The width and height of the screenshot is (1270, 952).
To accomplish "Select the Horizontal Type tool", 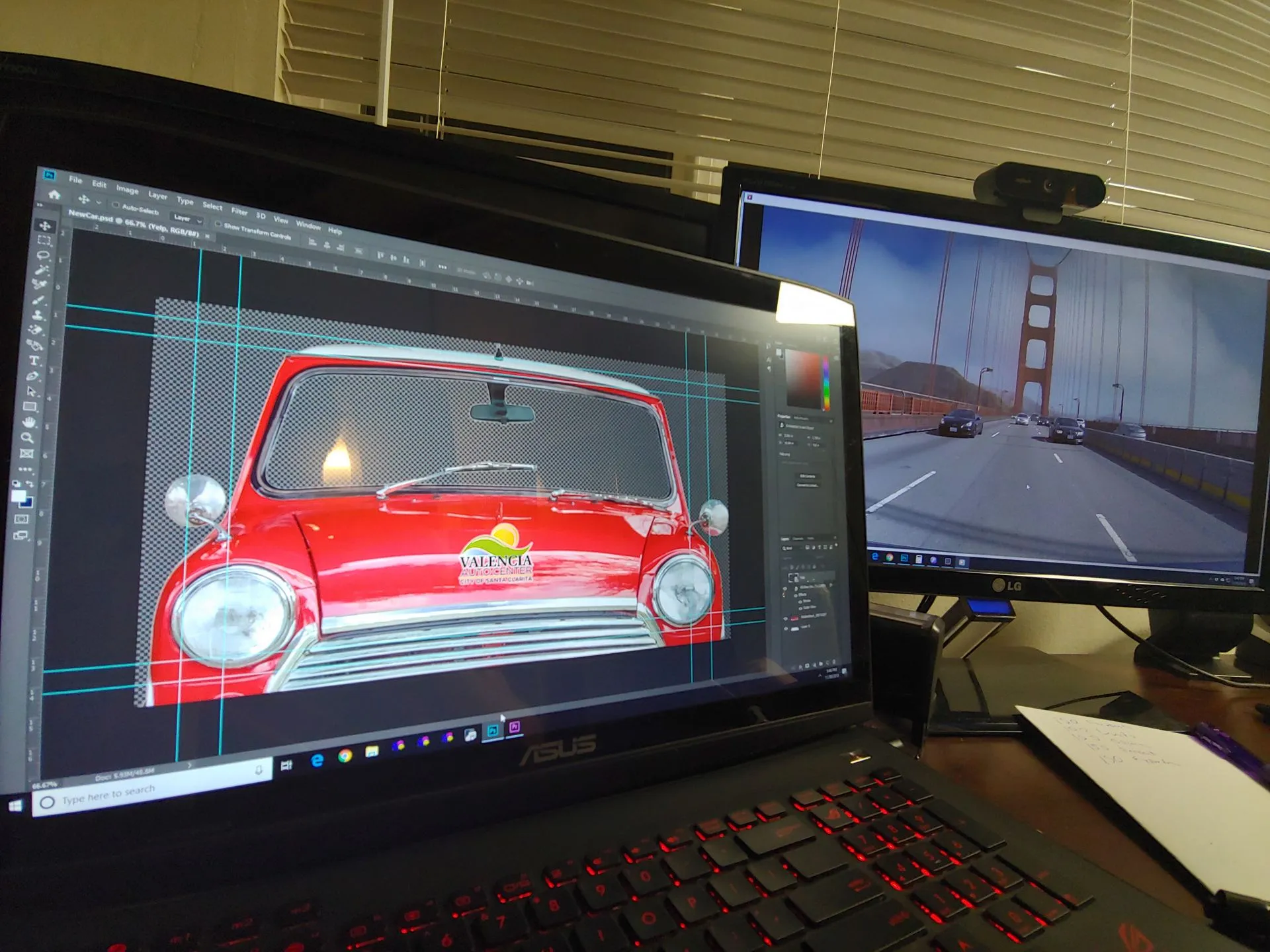I will point(34,361).
